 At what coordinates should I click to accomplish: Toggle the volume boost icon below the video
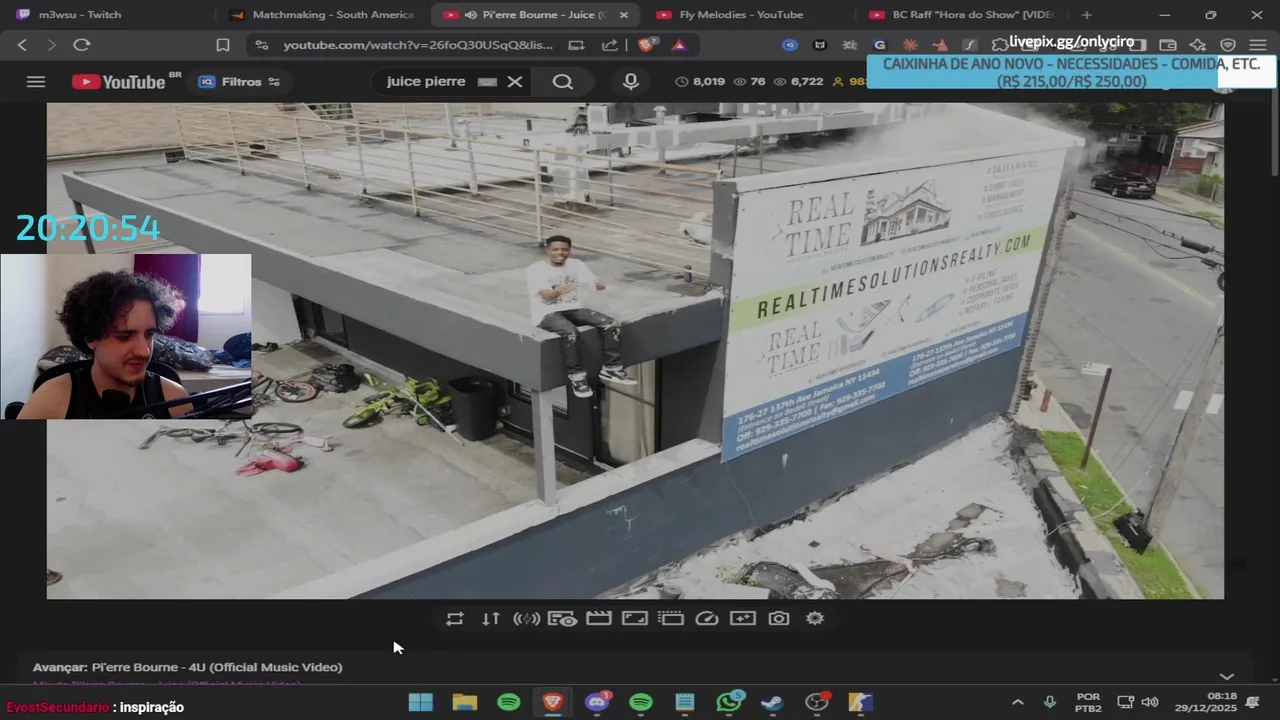(x=527, y=619)
